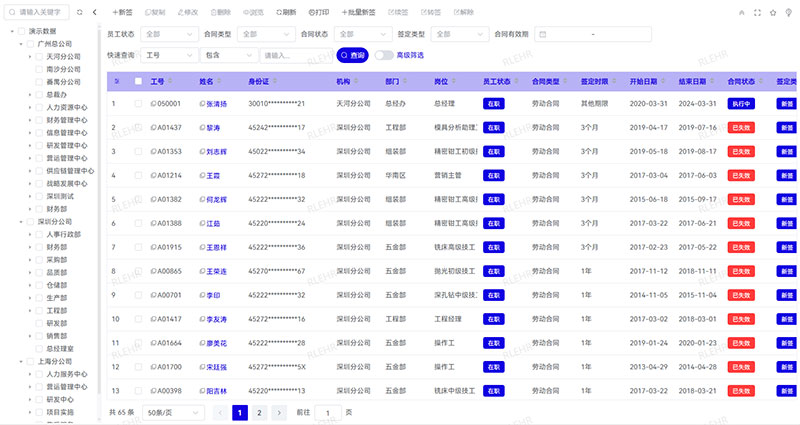Collapse the 深圳分公司 tree node arrow
Image resolution: width=800 pixels, height=425 pixels.
click(21, 222)
